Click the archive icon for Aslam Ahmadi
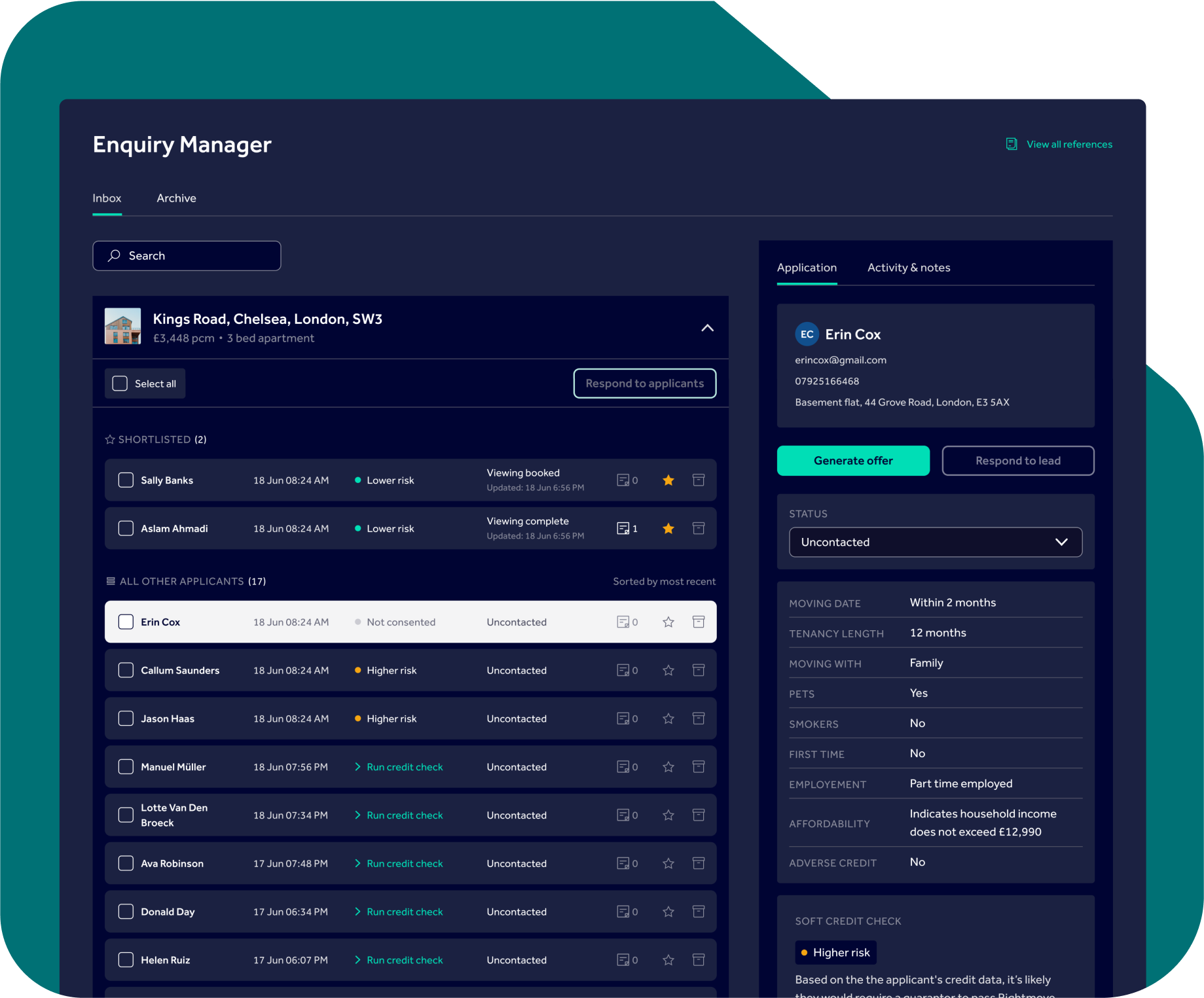Screen dimensions: 1204x998 tap(699, 528)
